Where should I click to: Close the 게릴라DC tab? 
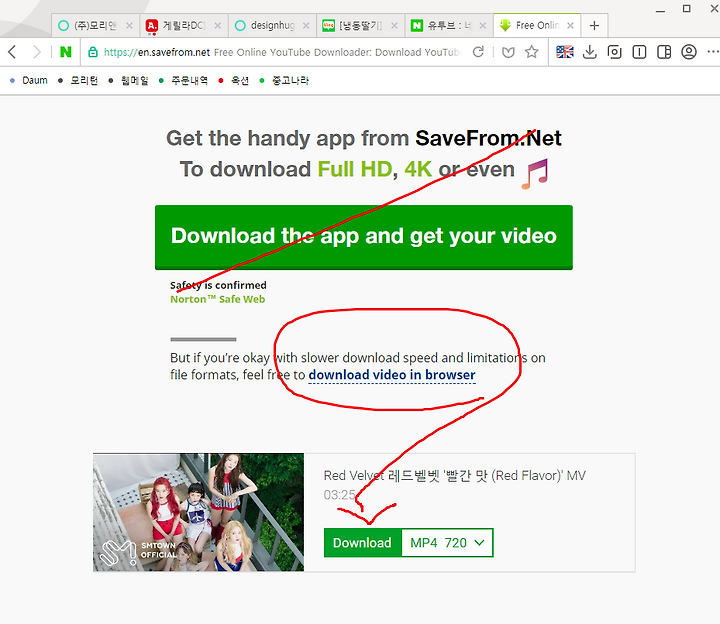(x=218, y=26)
